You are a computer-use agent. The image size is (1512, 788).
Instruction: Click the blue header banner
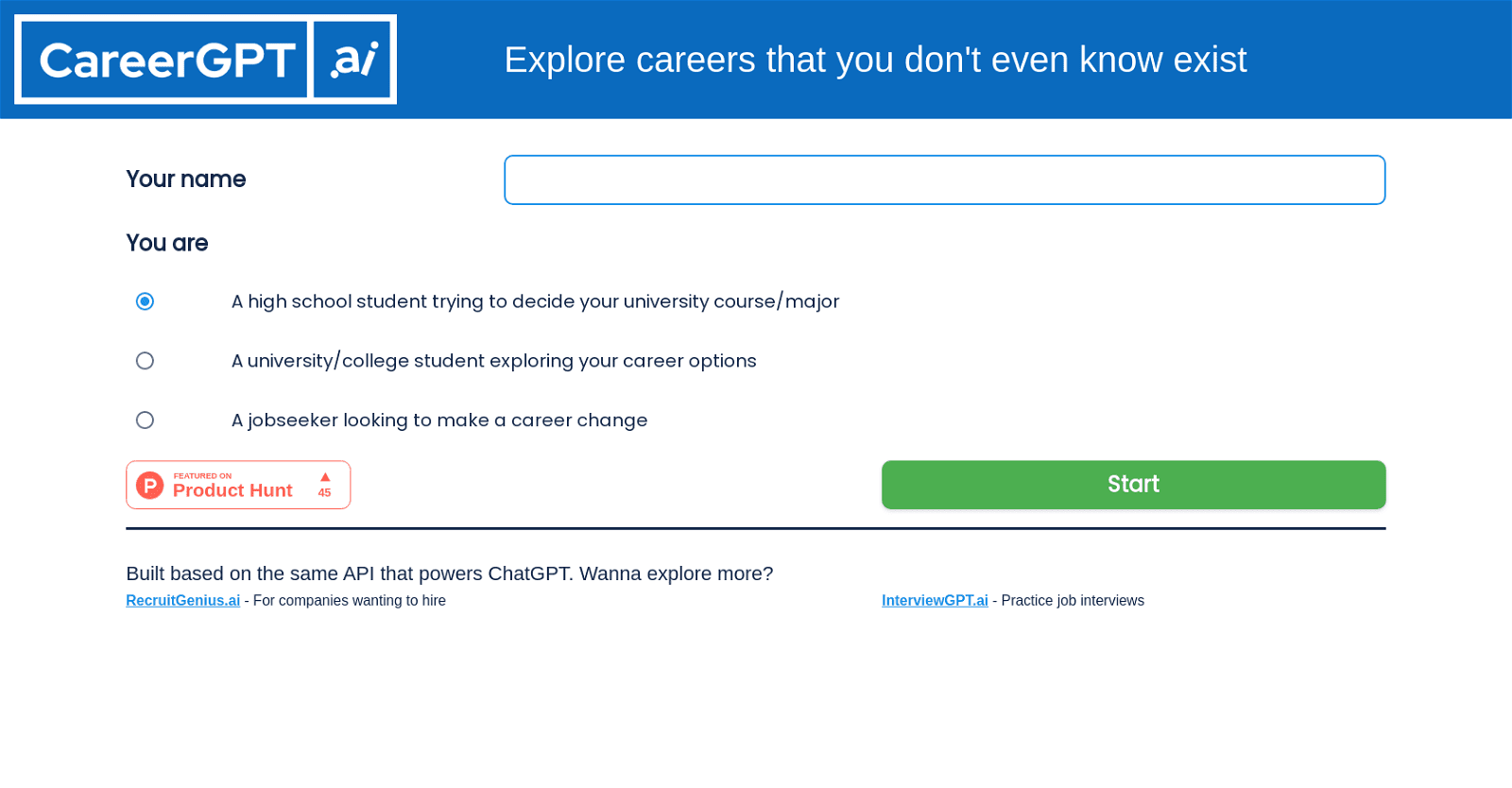pyautogui.click(x=756, y=59)
